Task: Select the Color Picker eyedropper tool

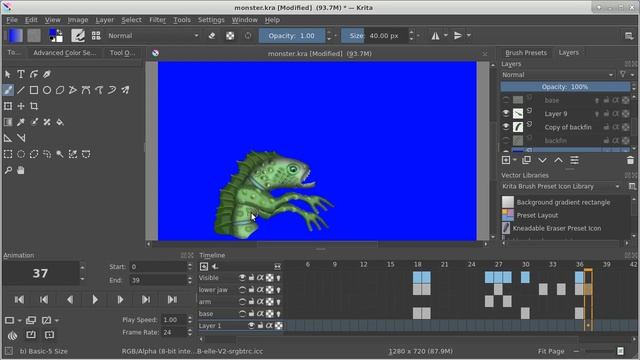Action: coord(21,122)
